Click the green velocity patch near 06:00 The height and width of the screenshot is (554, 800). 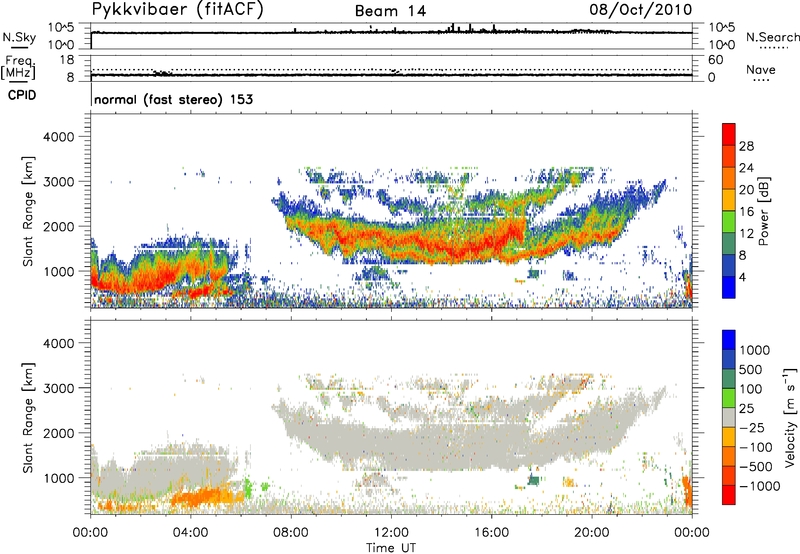248,488
